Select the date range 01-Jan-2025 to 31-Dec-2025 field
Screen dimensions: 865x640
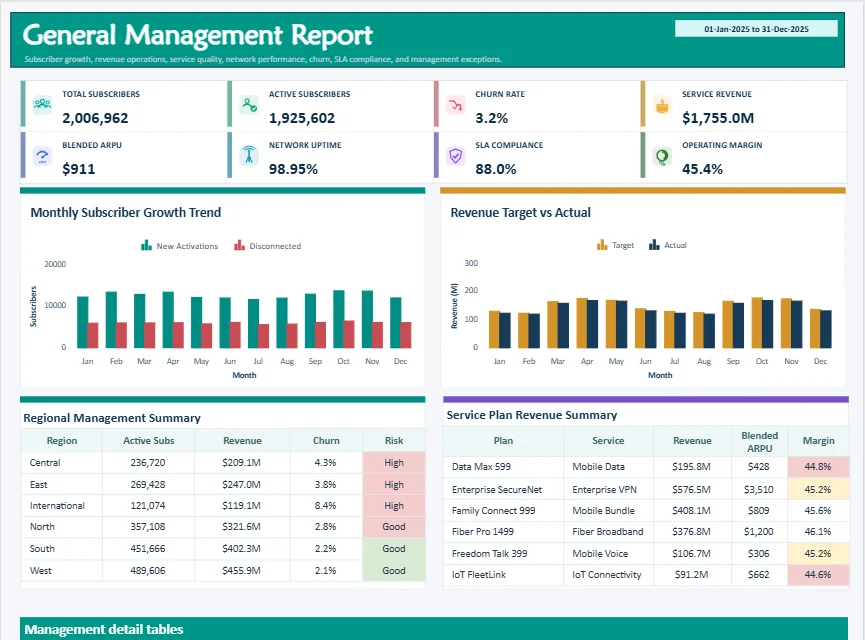pyautogui.click(x=756, y=29)
